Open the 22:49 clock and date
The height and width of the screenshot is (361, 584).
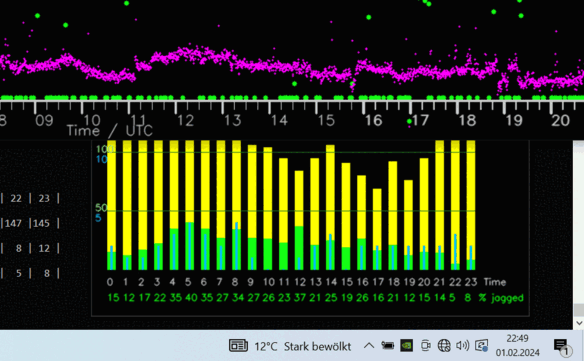pos(517,345)
